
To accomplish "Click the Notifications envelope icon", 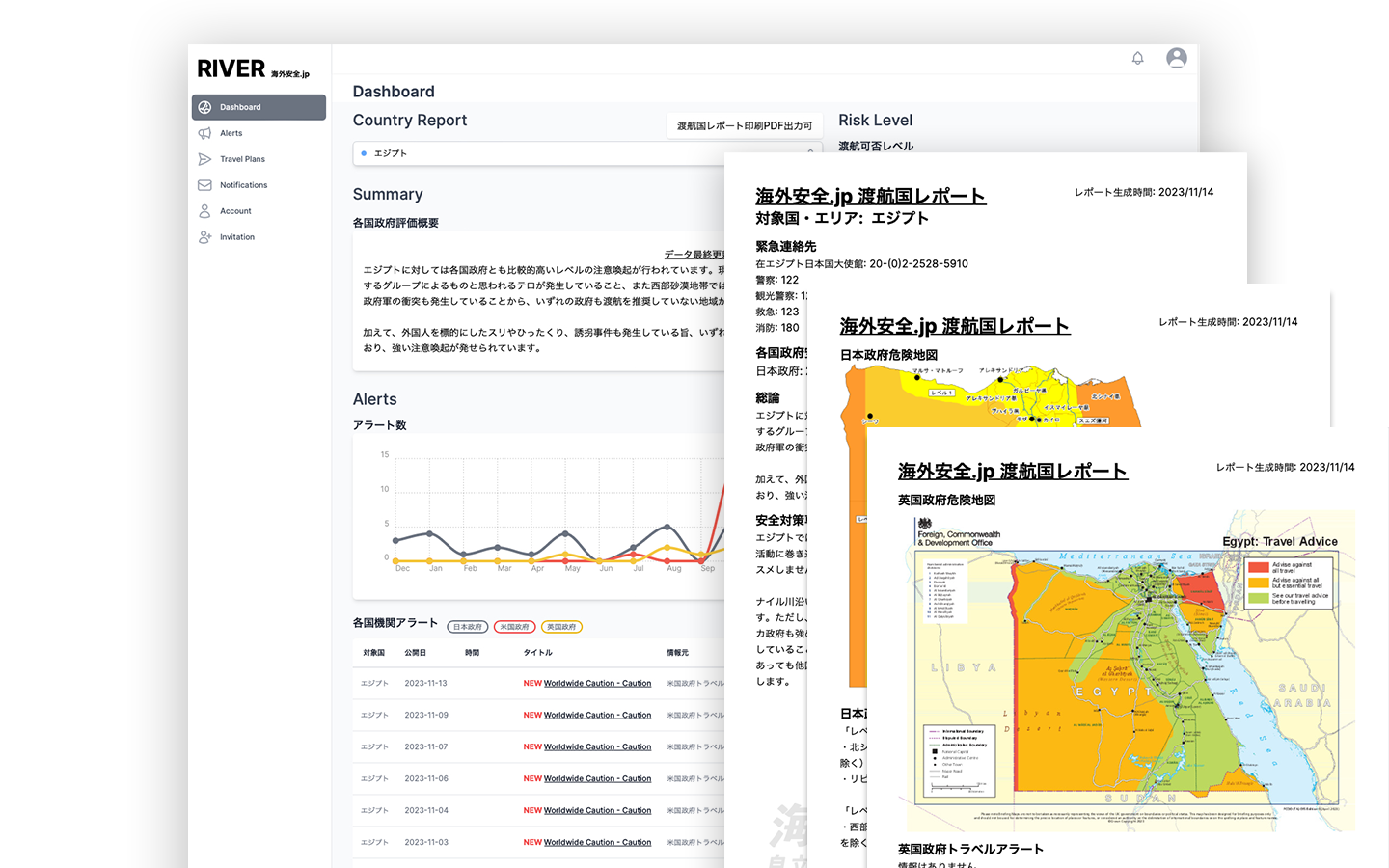I will [204, 184].
